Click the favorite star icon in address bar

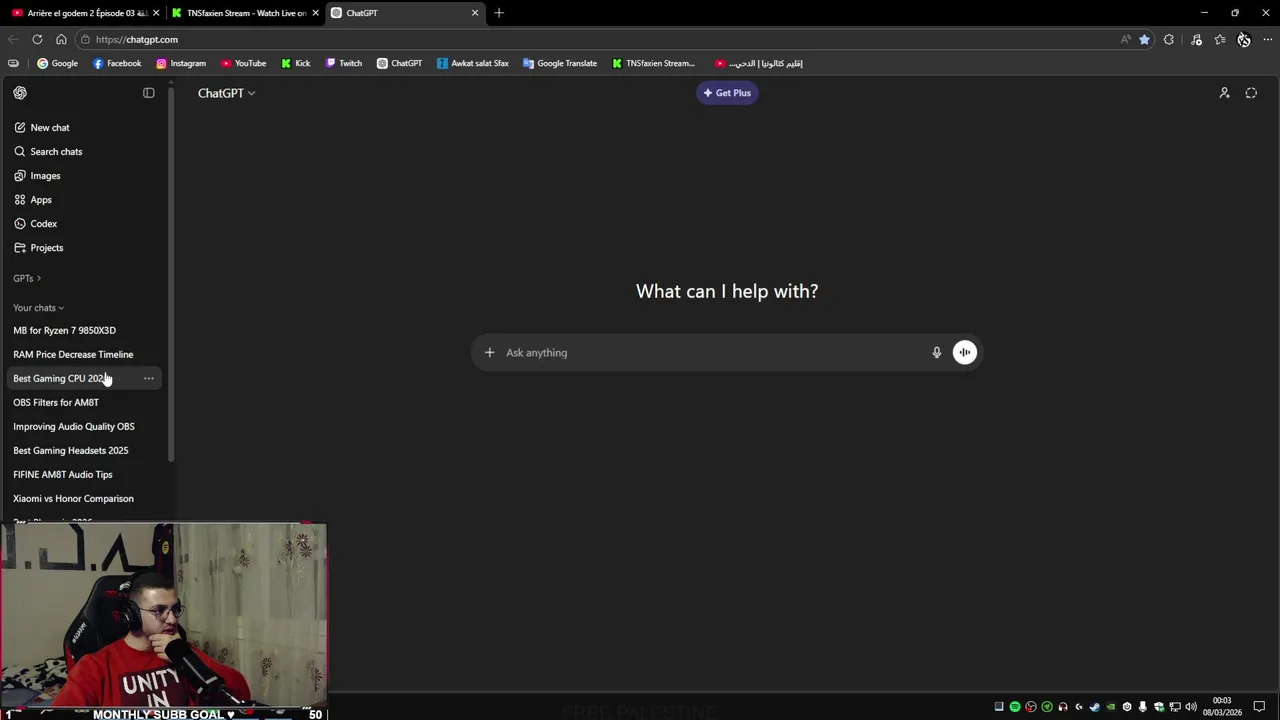[x=1144, y=39]
